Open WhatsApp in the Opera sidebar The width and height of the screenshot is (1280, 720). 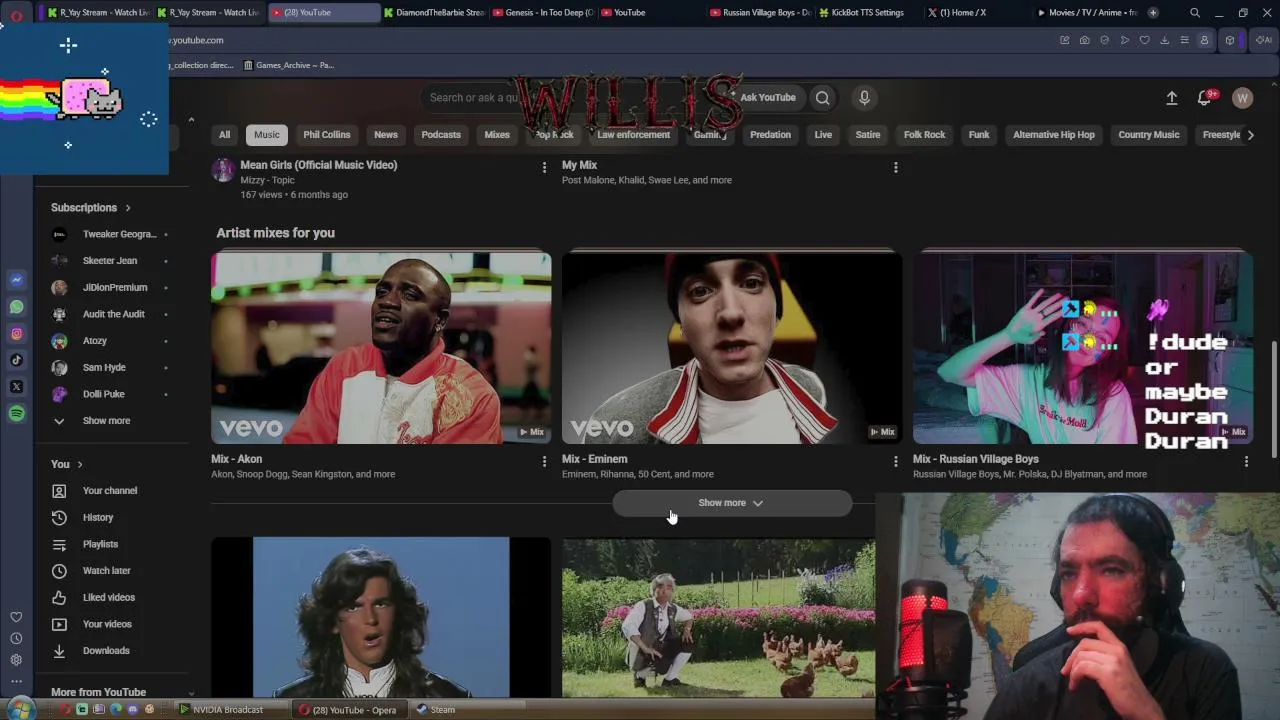(x=16, y=307)
